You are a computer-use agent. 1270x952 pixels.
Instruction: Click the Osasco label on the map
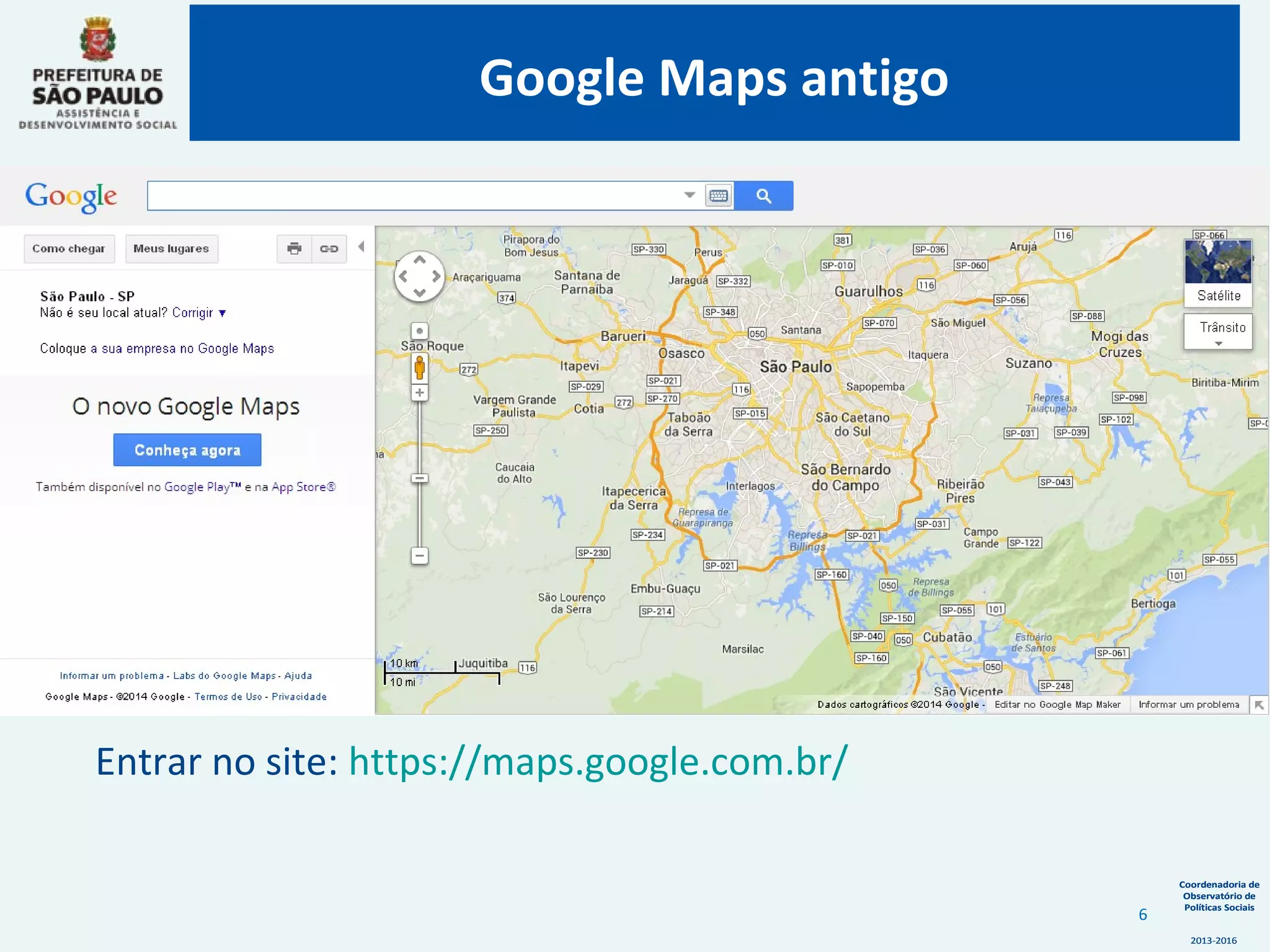[682, 353]
